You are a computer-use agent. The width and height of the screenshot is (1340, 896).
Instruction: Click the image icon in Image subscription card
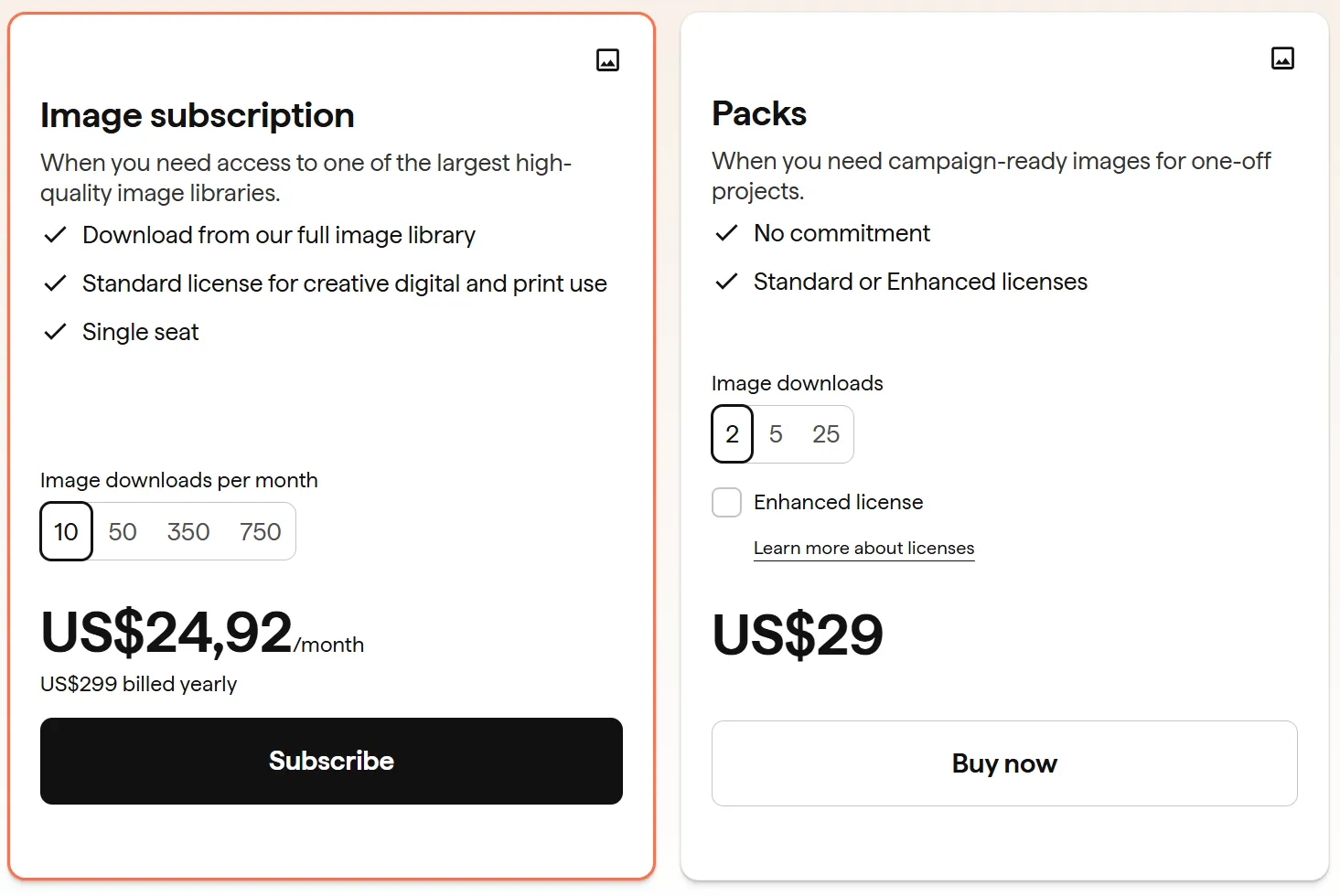[x=607, y=60]
